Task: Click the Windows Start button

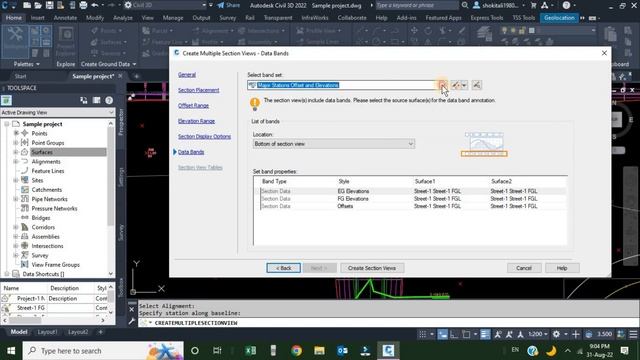Action: (11, 351)
